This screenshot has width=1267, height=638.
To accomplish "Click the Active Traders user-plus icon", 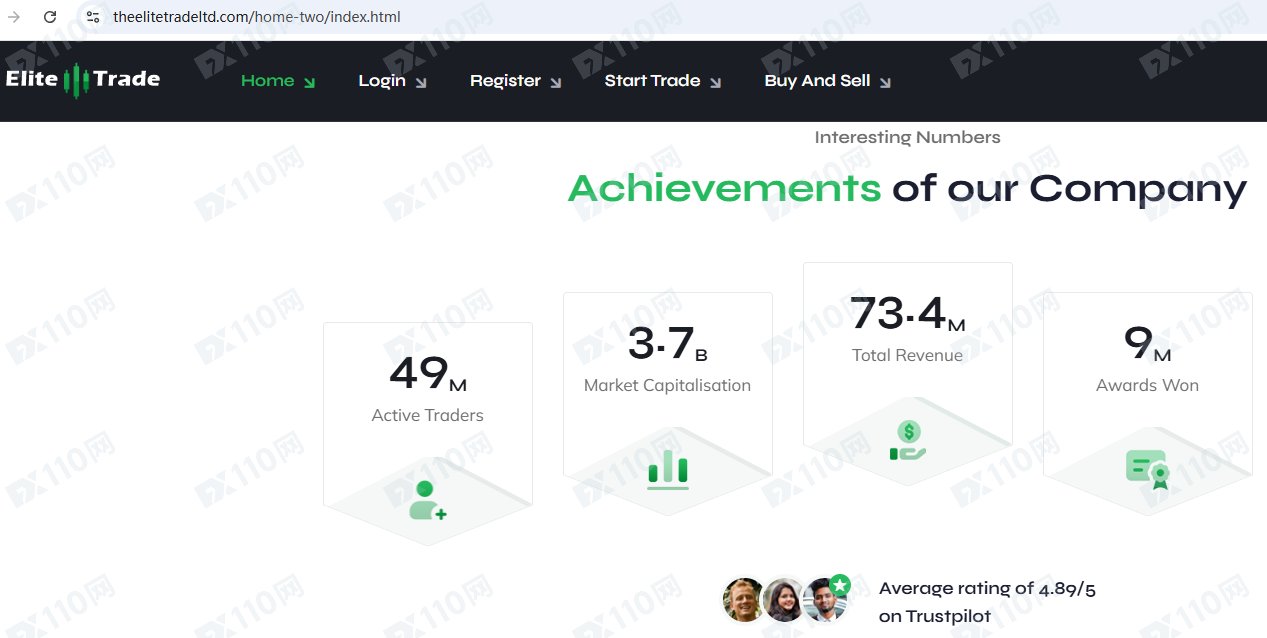I will click(x=427, y=500).
